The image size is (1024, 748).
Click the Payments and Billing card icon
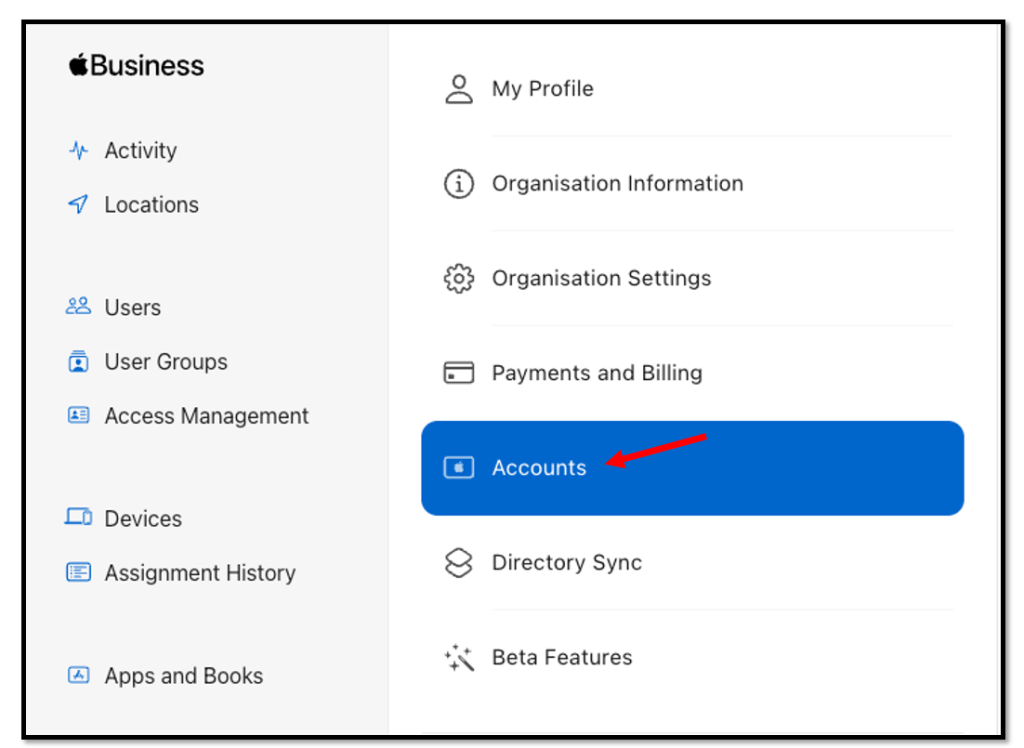click(458, 373)
